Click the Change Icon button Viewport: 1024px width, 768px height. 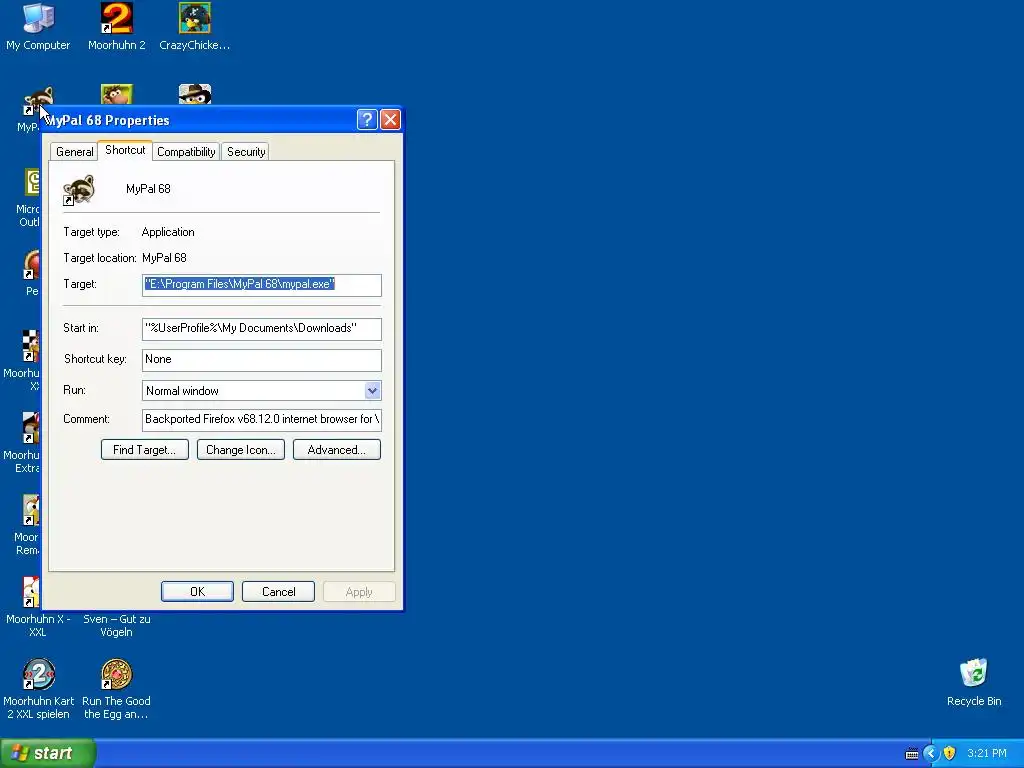[x=241, y=449]
